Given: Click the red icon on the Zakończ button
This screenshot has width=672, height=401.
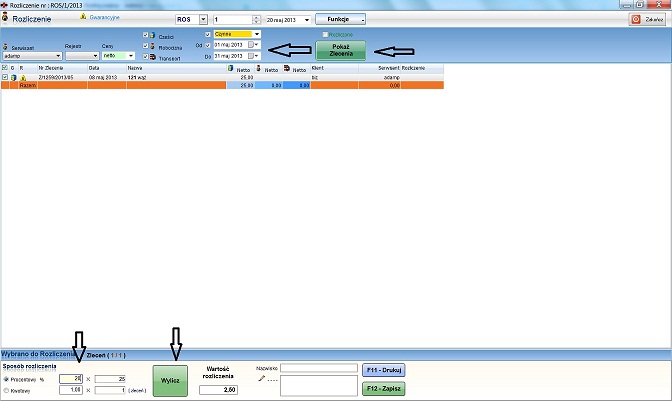Looking at the screenshot, I should (x=636, y=19).
